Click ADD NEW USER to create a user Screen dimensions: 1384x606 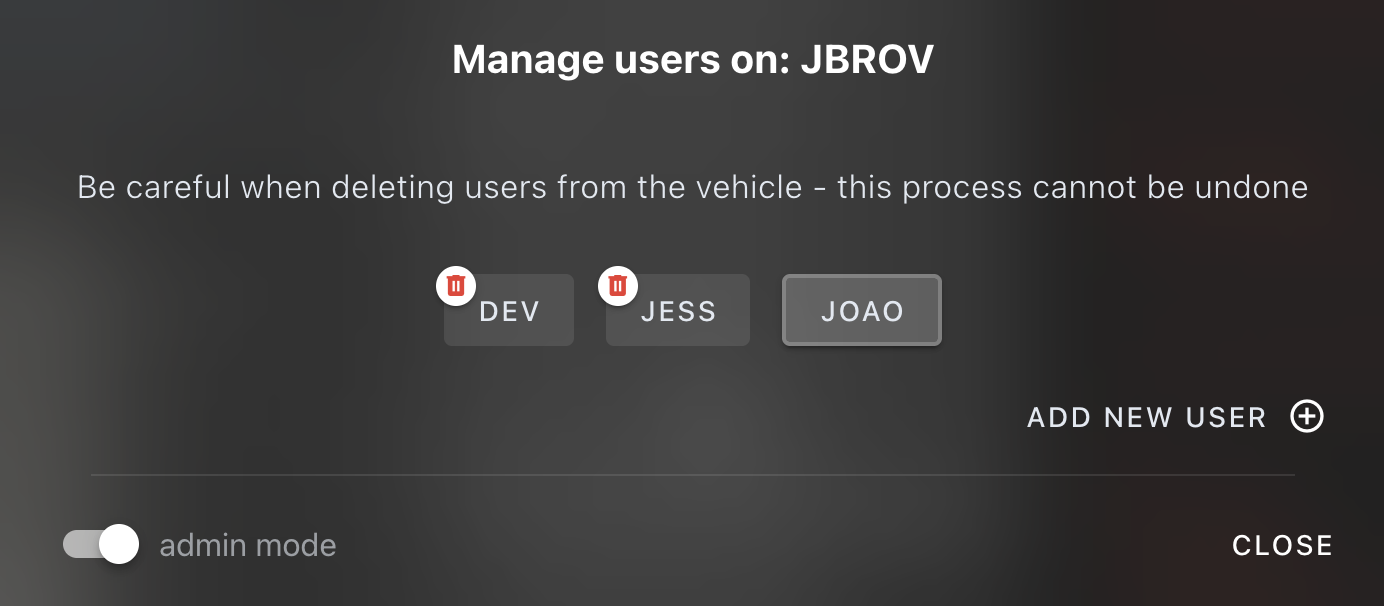pos(1146,417)
